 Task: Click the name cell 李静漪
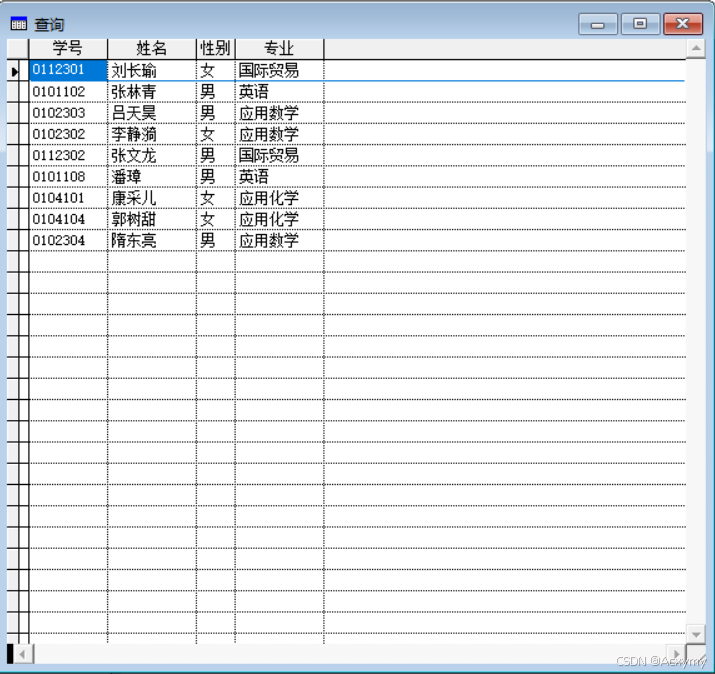click(152, 134)
